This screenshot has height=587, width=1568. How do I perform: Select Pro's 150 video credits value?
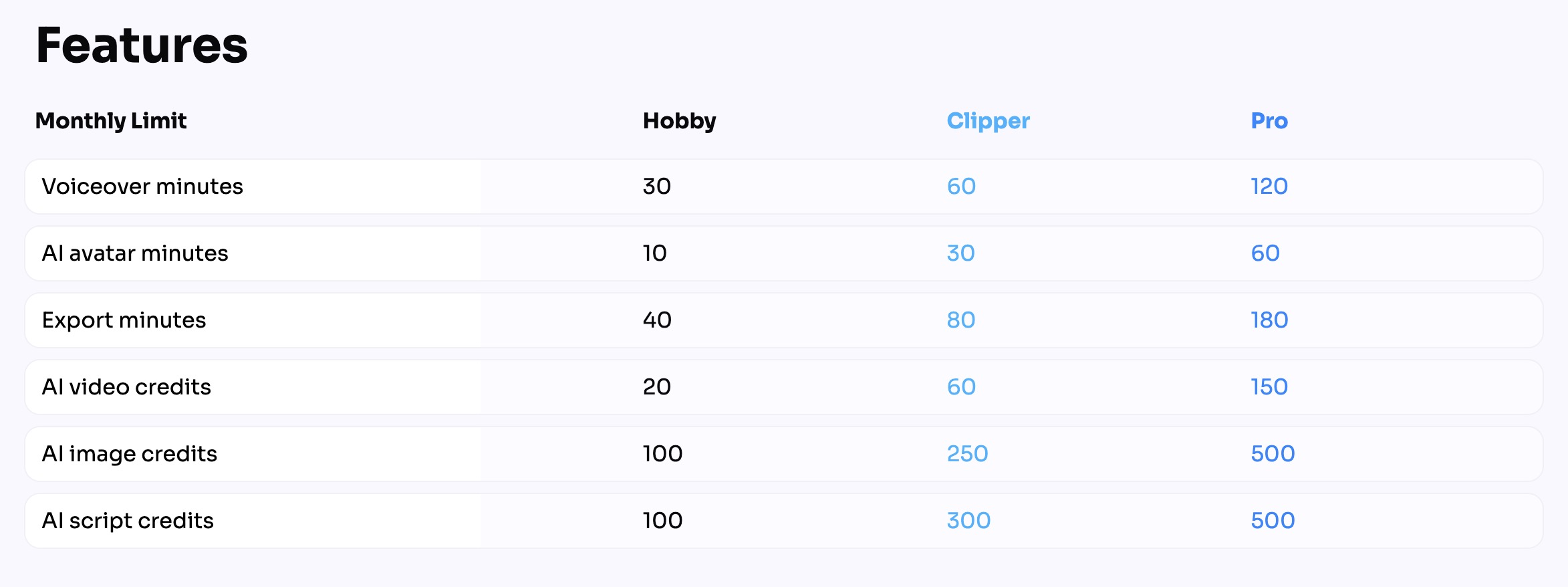(1269, 386)
